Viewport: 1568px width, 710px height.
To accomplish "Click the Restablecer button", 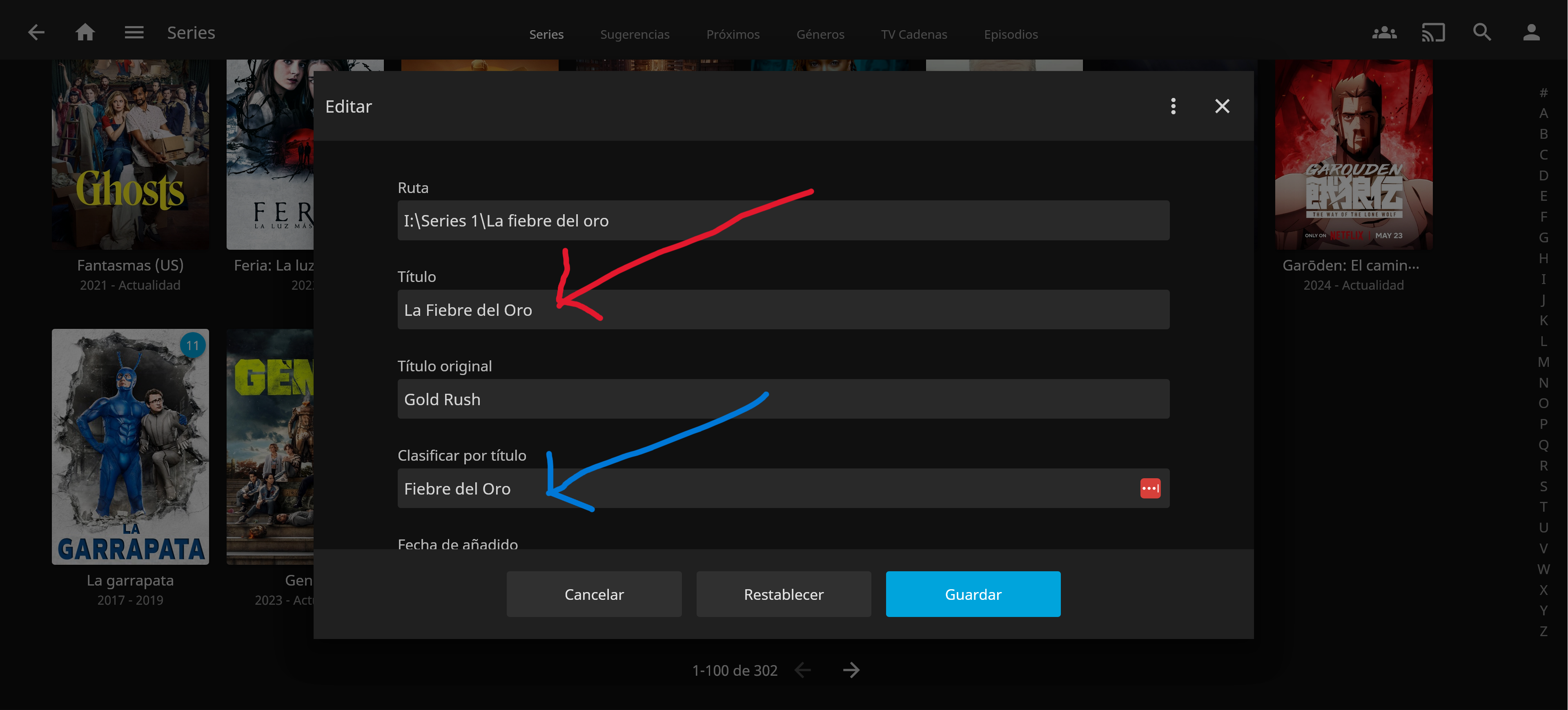I will click(784, 594).
